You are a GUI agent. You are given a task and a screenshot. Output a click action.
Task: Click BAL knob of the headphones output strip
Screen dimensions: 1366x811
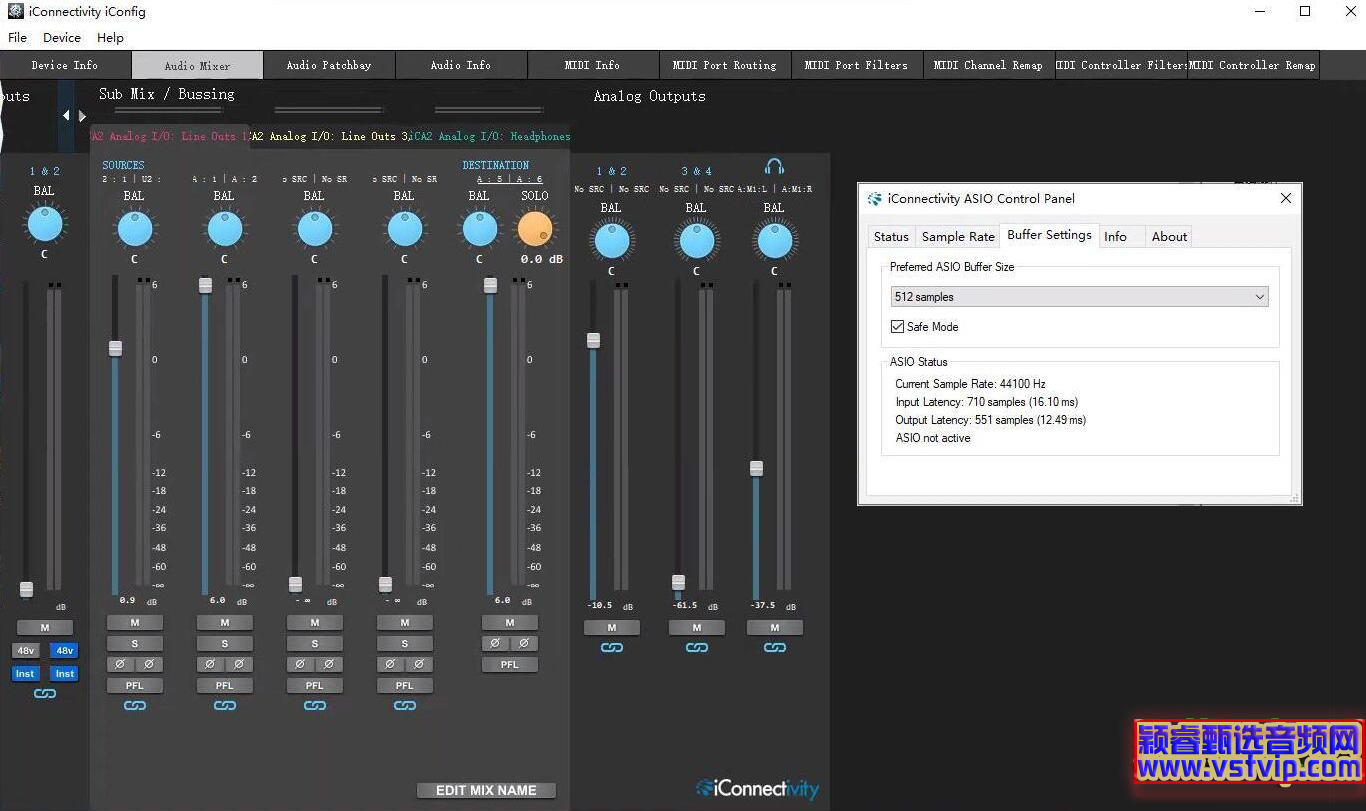[x=774, y=242]
